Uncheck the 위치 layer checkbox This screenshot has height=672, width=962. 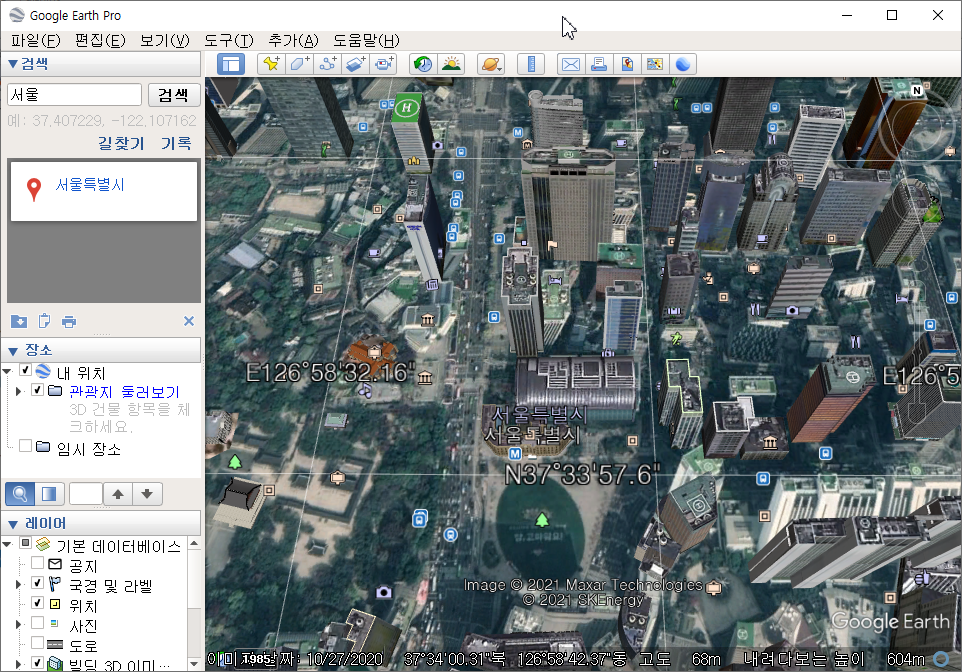[x=37, y=603]
